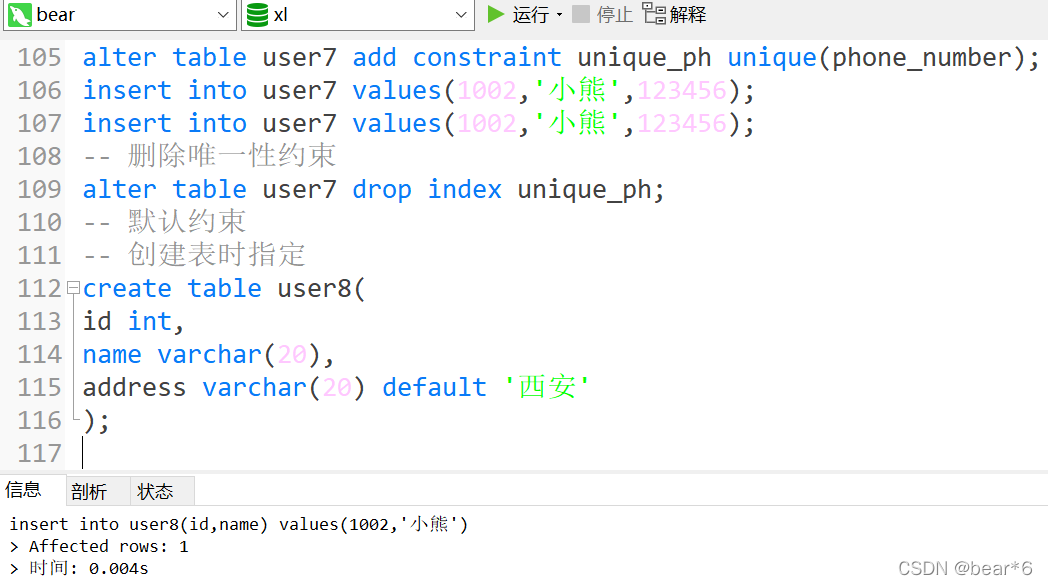
Task: Click line number 112 in the gutter
Action: point(39,288)
